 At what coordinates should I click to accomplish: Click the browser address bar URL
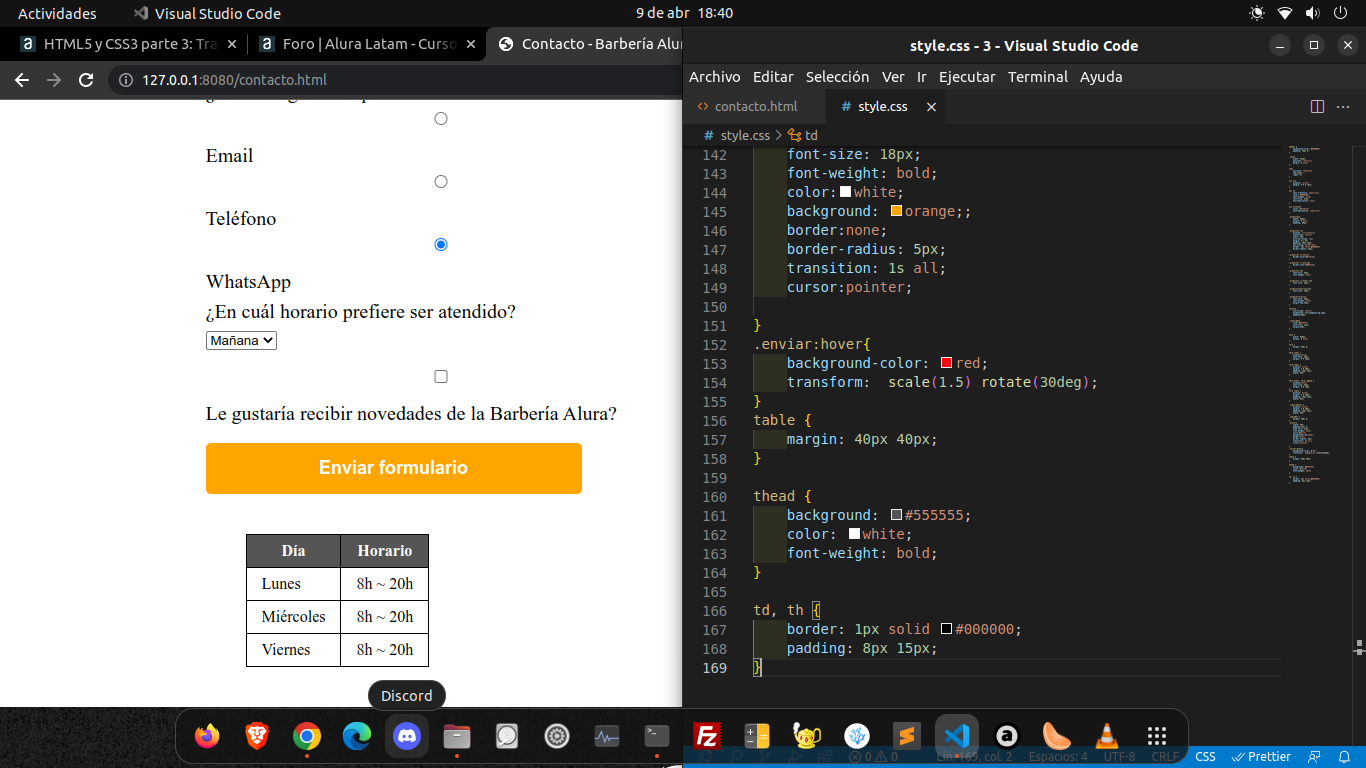234,80
